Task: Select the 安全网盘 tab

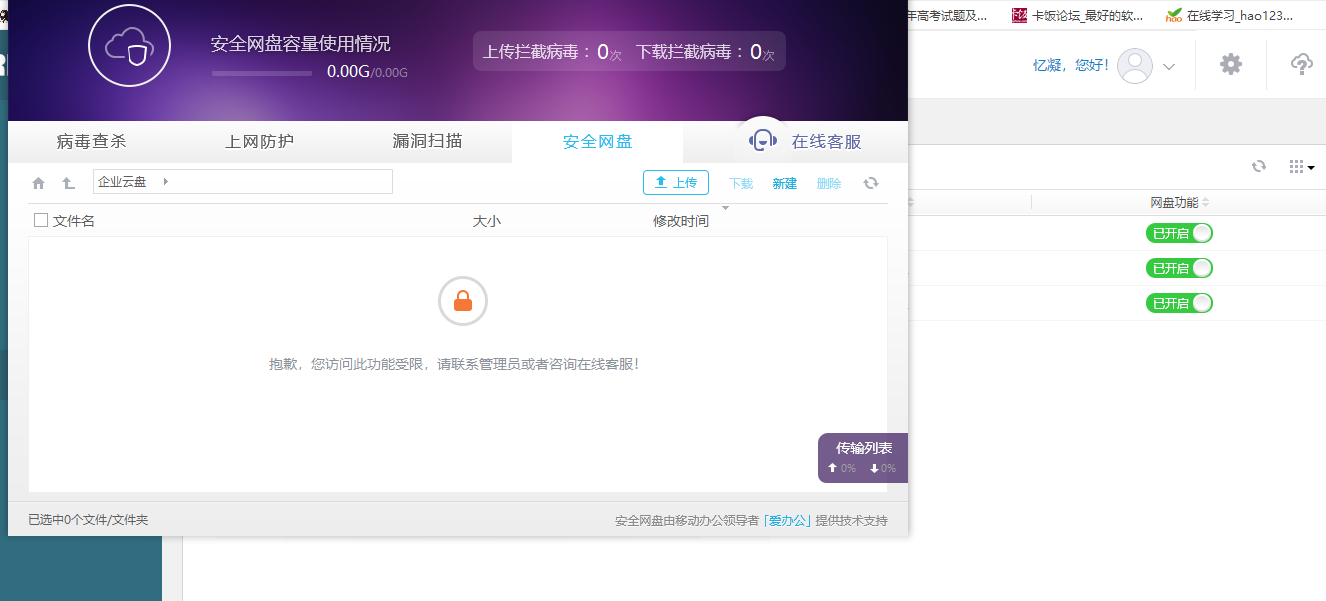Action: [597, 142]
